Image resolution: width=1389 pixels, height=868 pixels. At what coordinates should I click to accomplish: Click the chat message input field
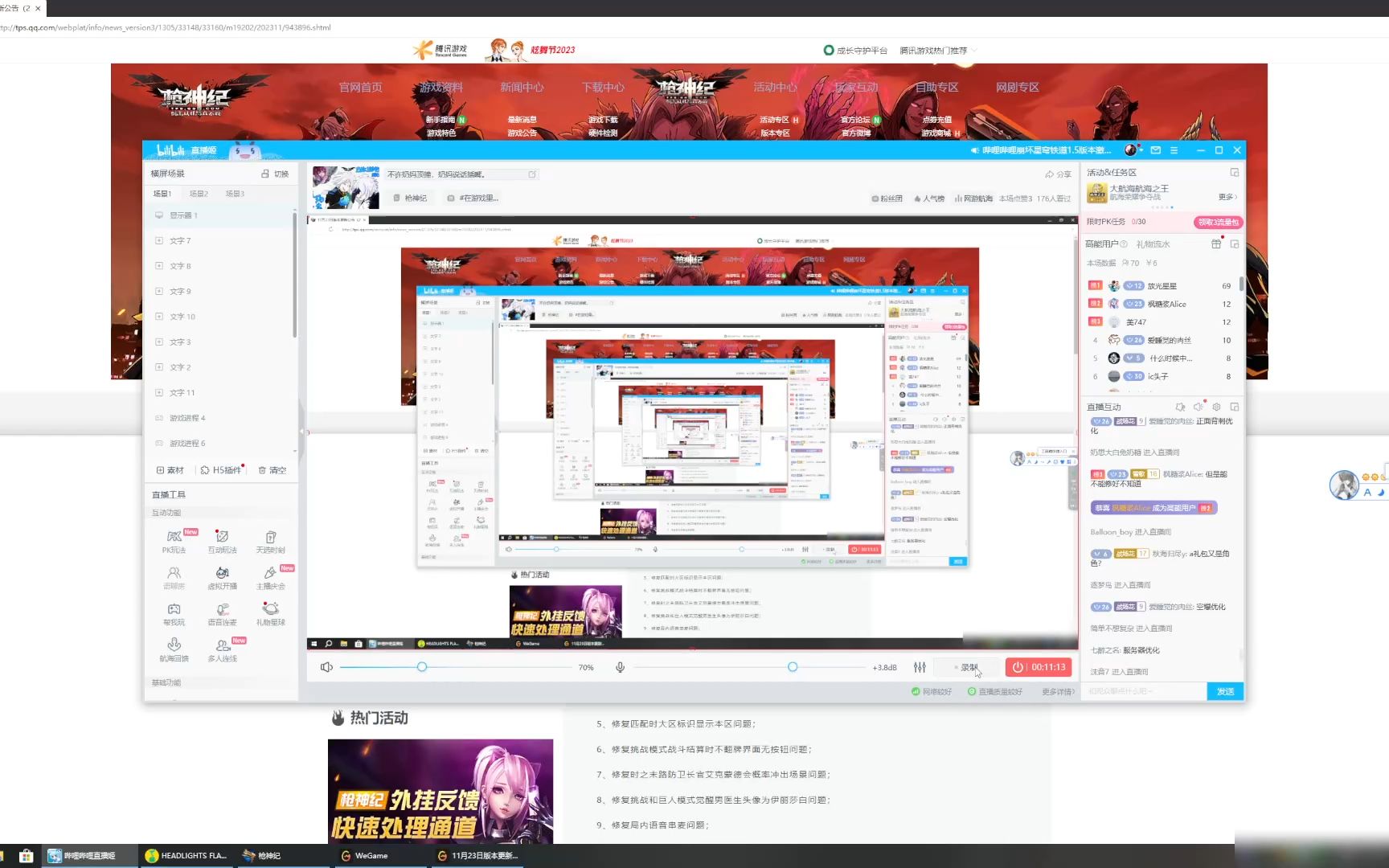1145,691
